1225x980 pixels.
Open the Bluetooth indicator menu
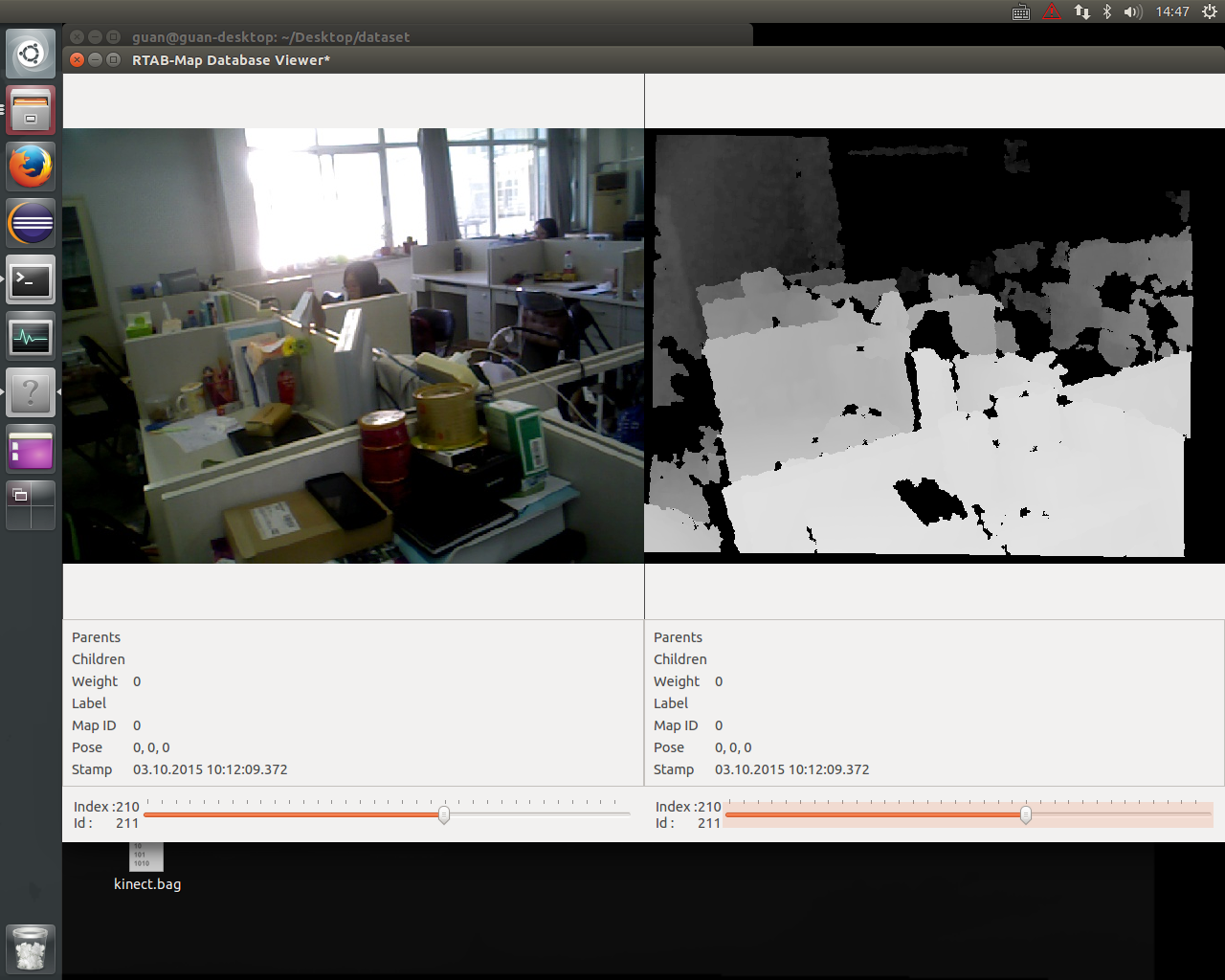(1107, 11)
